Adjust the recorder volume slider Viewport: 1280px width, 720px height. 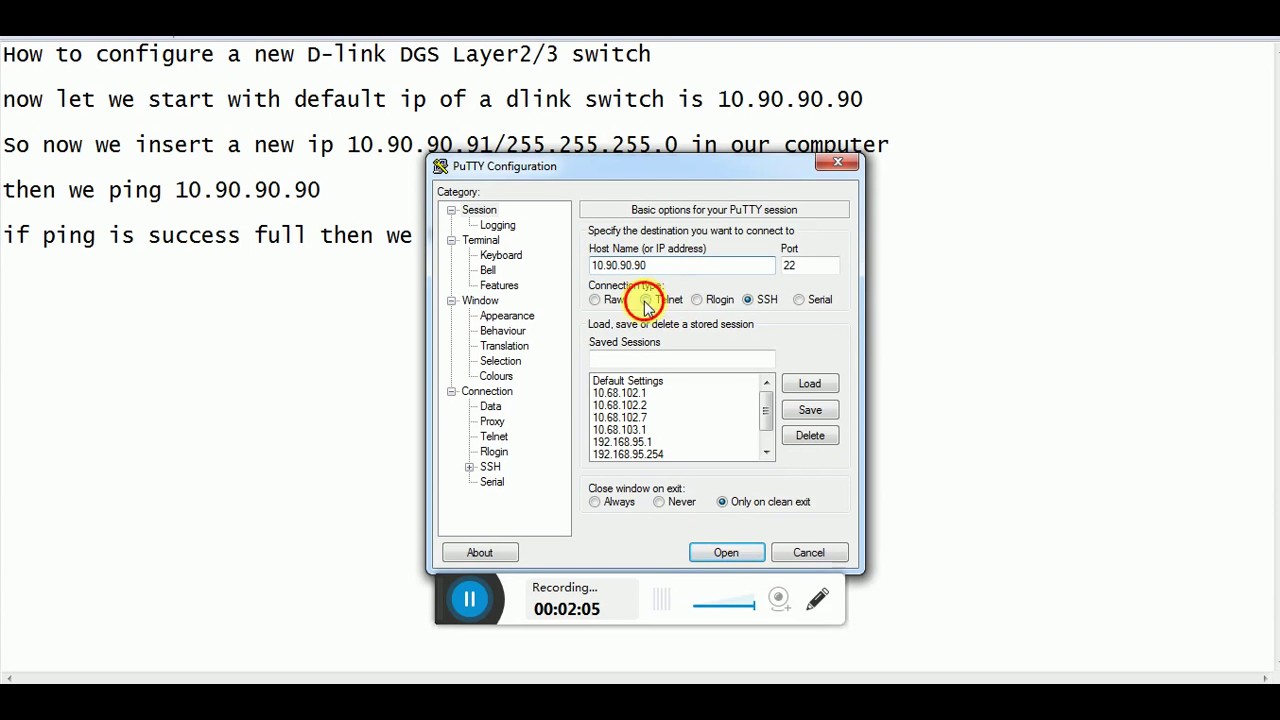point(724,605)
